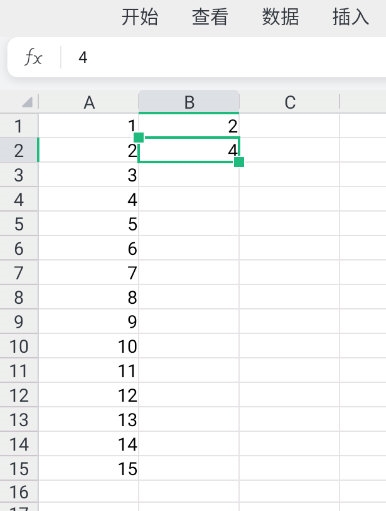Viewport: 386px width, 511px height.
Task: Click empty cell B8
Action: 189,297
